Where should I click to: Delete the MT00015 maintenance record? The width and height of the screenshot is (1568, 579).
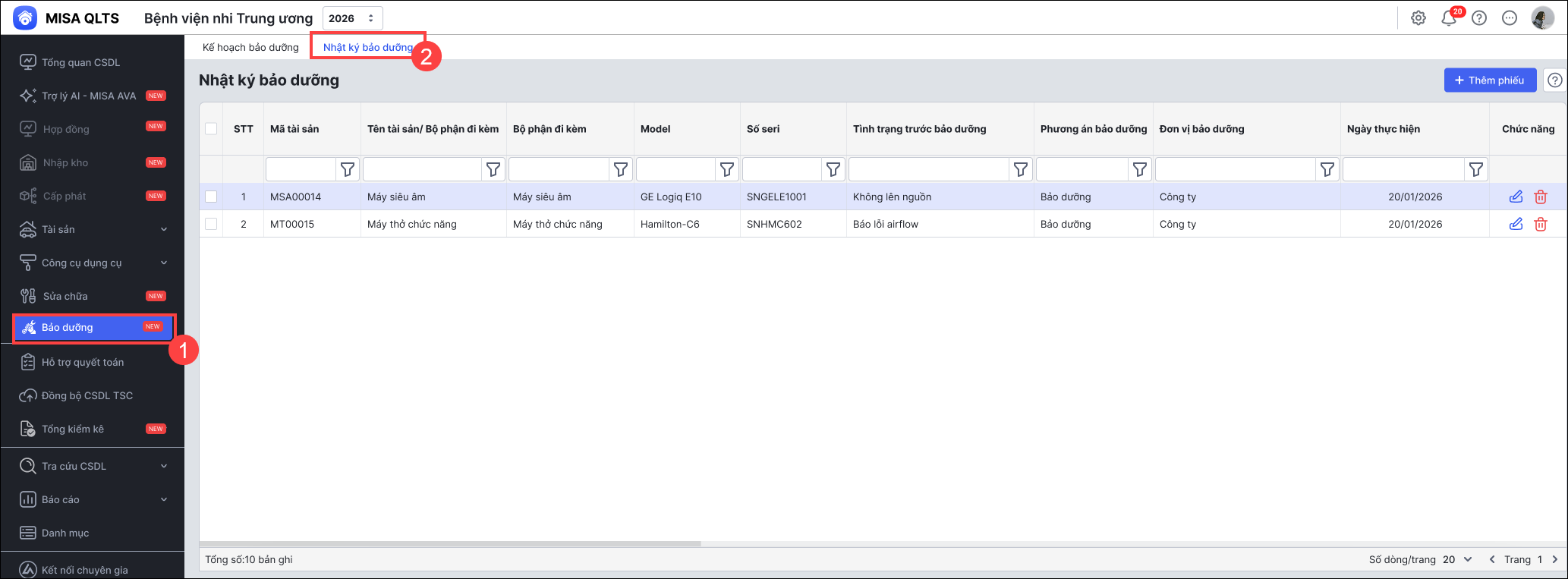[1541, 224]
